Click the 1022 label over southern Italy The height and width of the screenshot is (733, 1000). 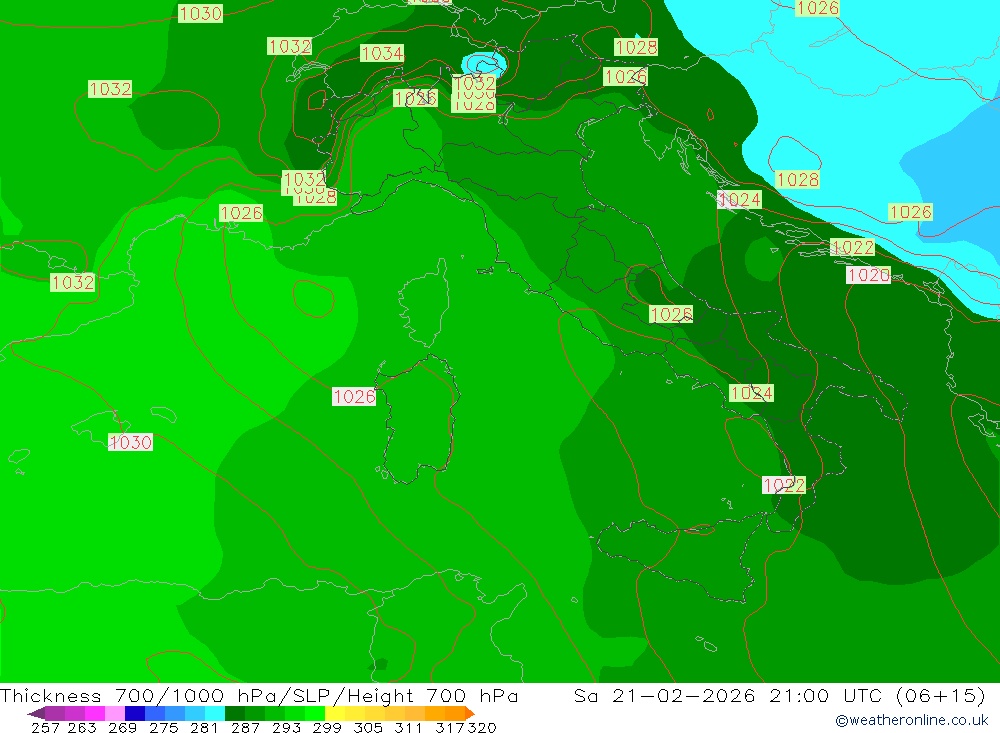pos(784,485)
